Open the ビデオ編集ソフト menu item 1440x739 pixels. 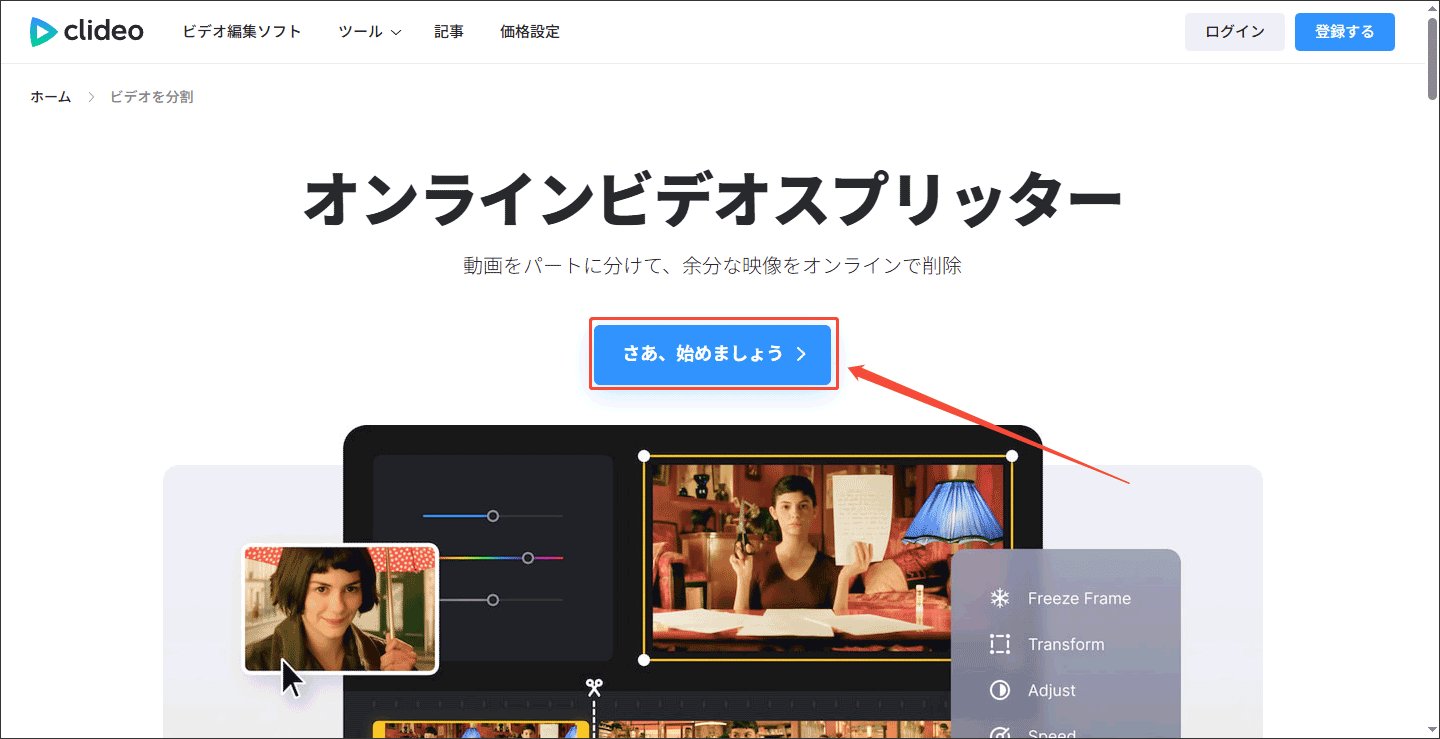coord(242,32)
